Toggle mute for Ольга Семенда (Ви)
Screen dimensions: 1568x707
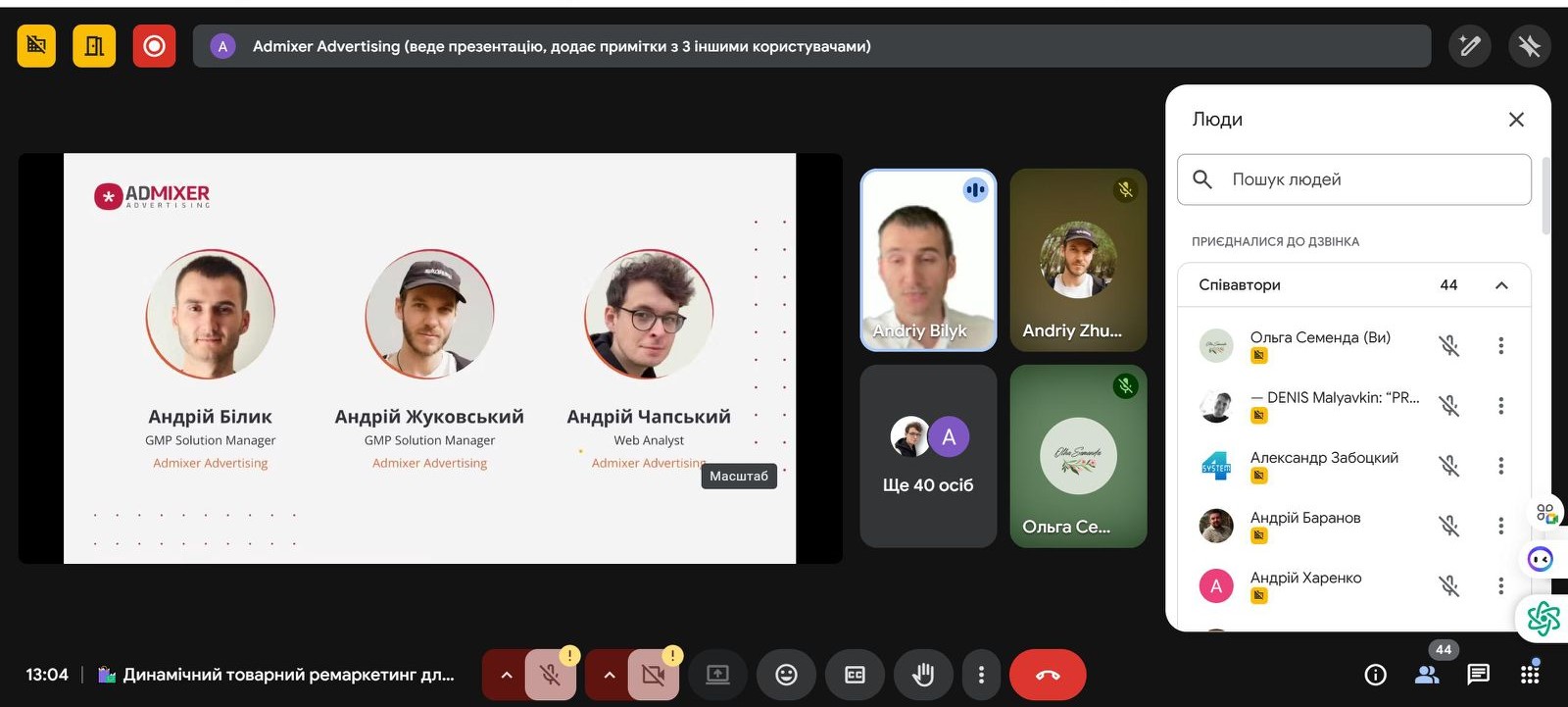[1448, 345]
